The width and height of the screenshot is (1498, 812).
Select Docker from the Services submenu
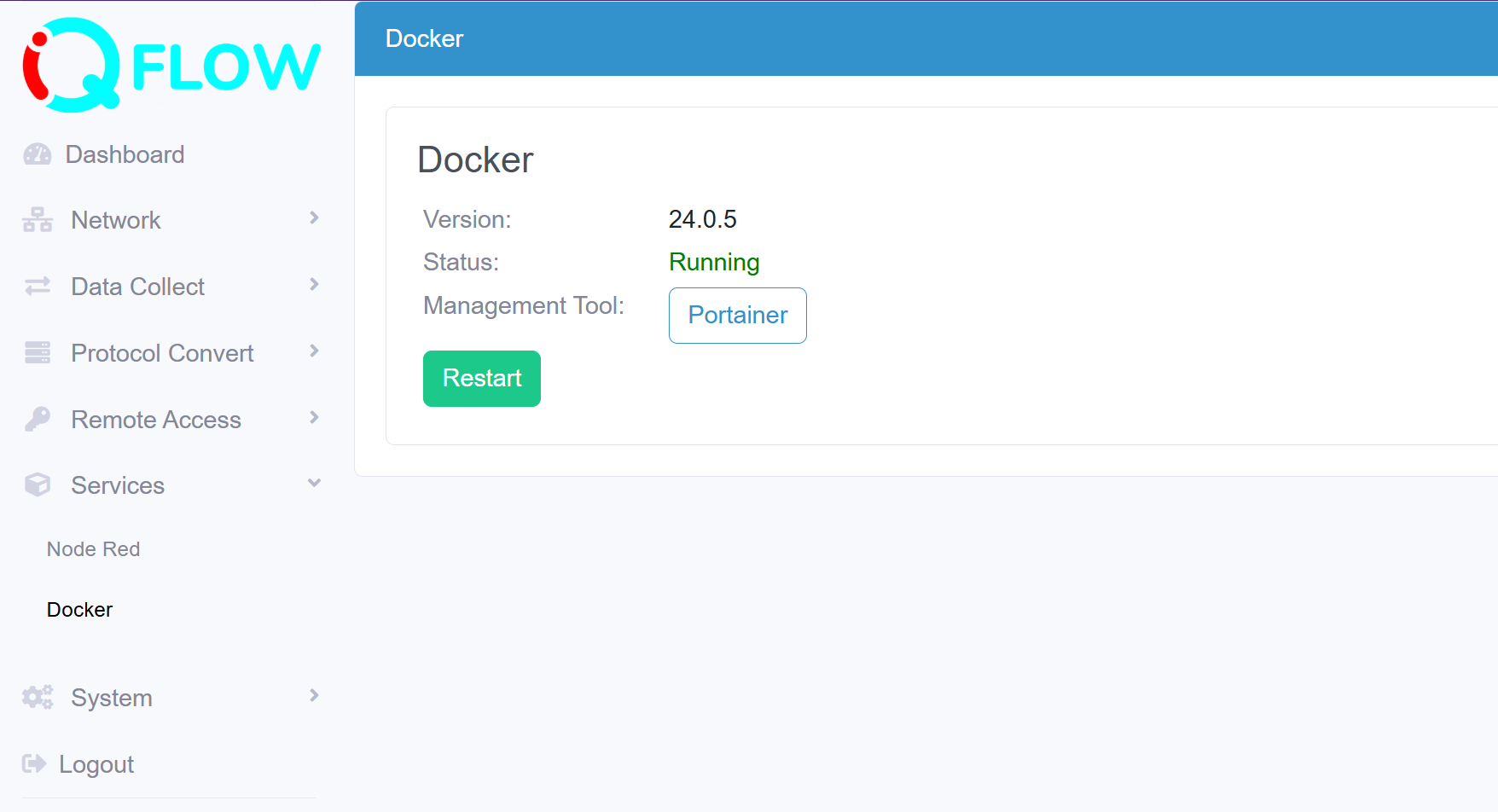click(79, 609)
